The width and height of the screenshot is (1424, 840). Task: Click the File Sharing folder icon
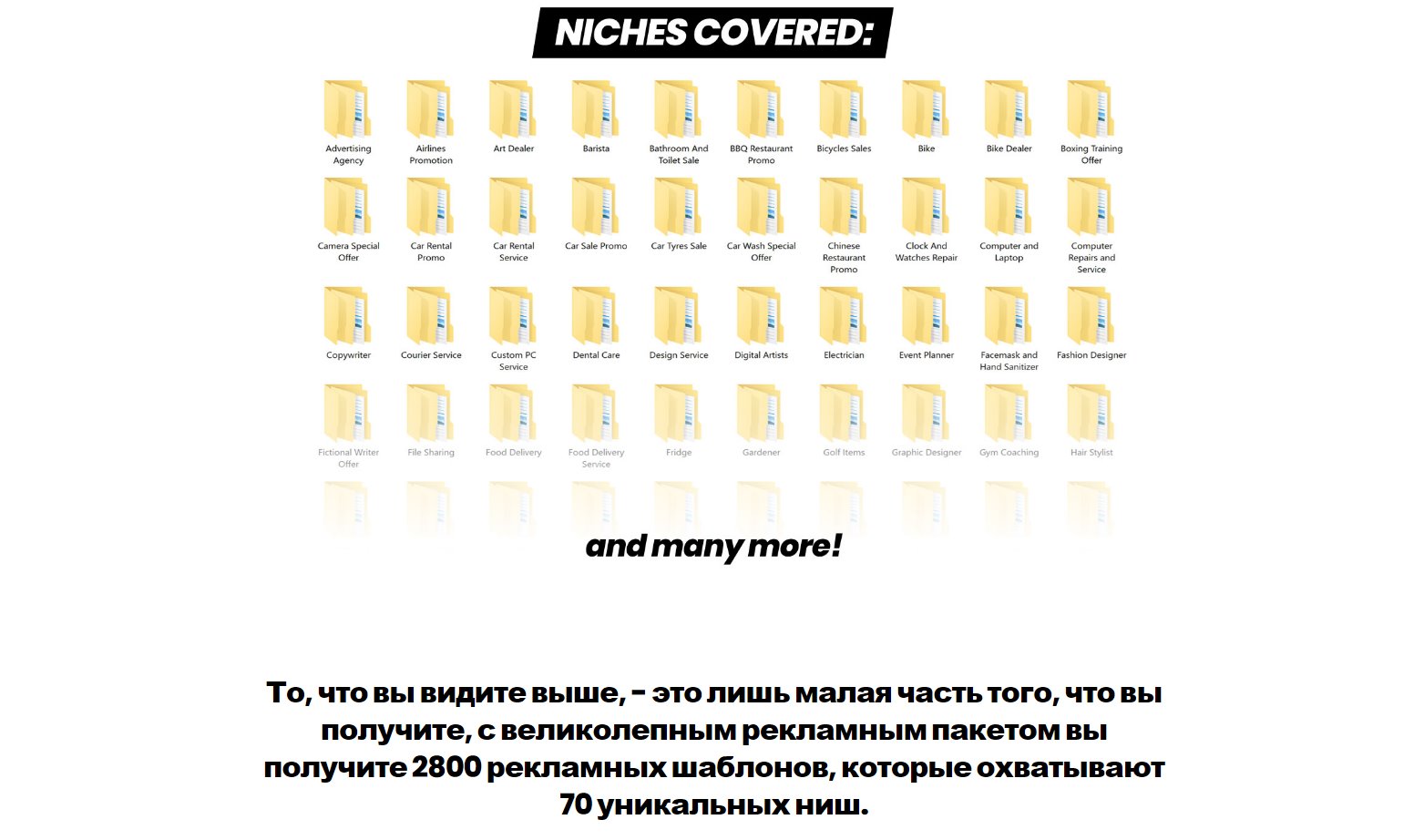coord(431,414)
